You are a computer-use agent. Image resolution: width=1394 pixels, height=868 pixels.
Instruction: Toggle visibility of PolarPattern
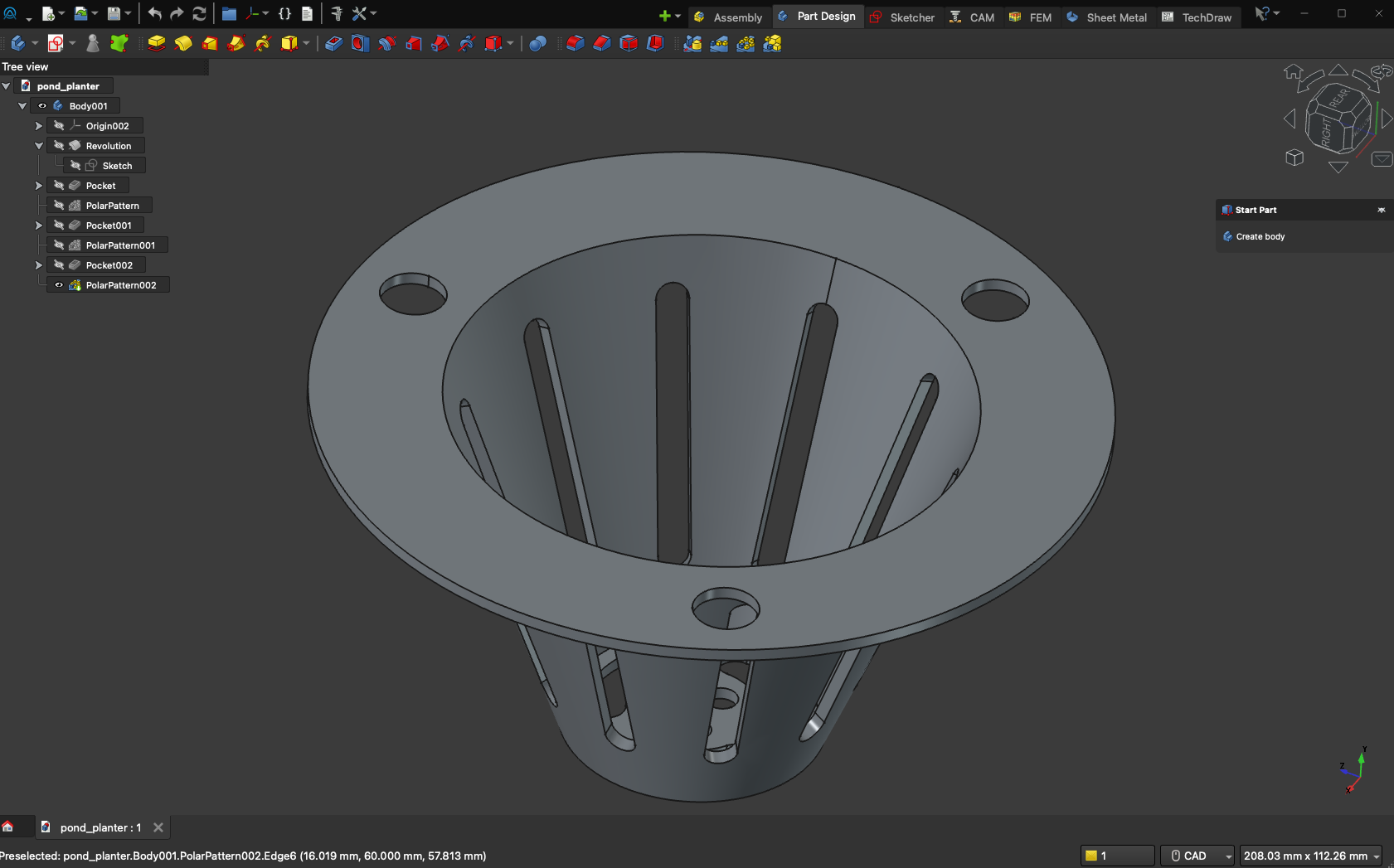point(59,206)
